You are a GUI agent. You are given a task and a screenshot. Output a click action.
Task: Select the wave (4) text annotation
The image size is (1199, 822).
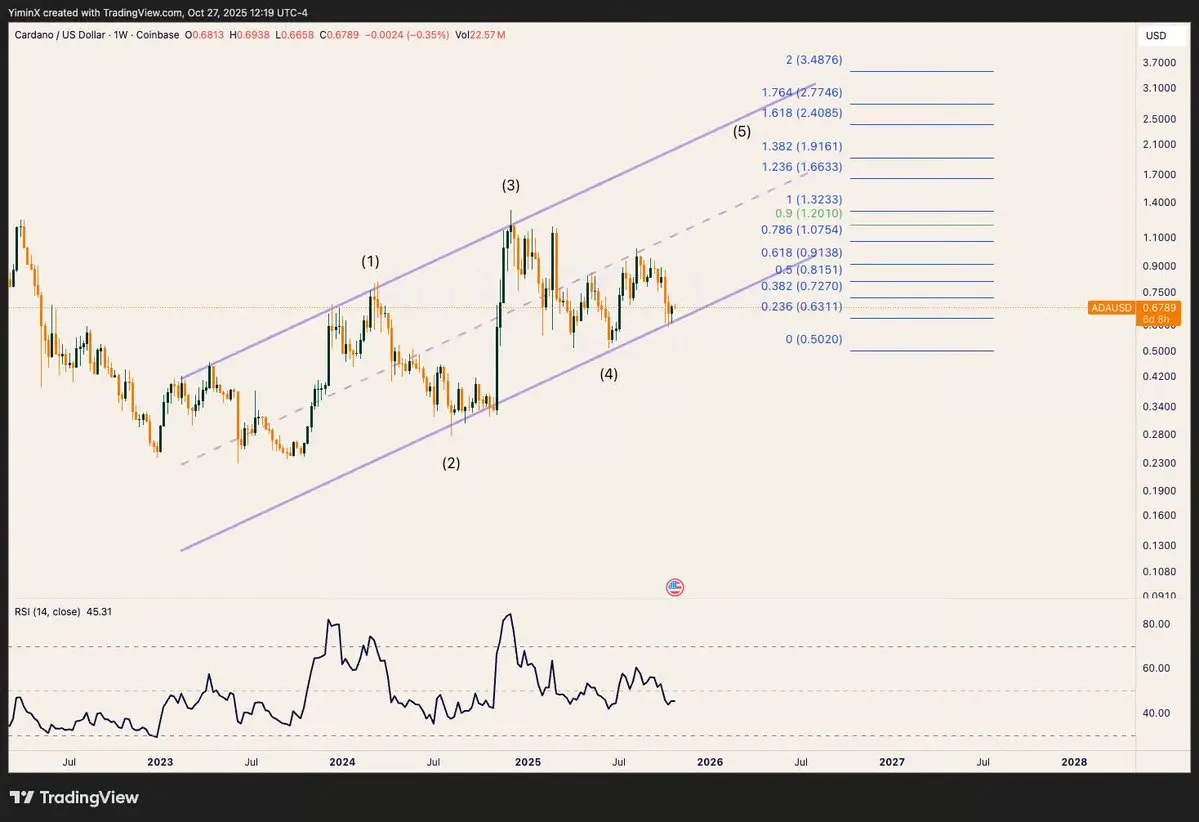click(x=609, y=374)
